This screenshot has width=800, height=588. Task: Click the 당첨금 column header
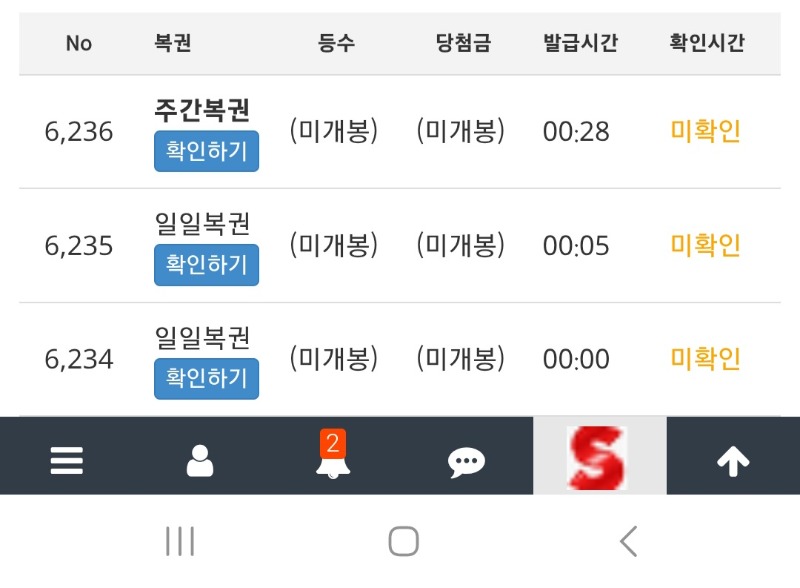463,43
